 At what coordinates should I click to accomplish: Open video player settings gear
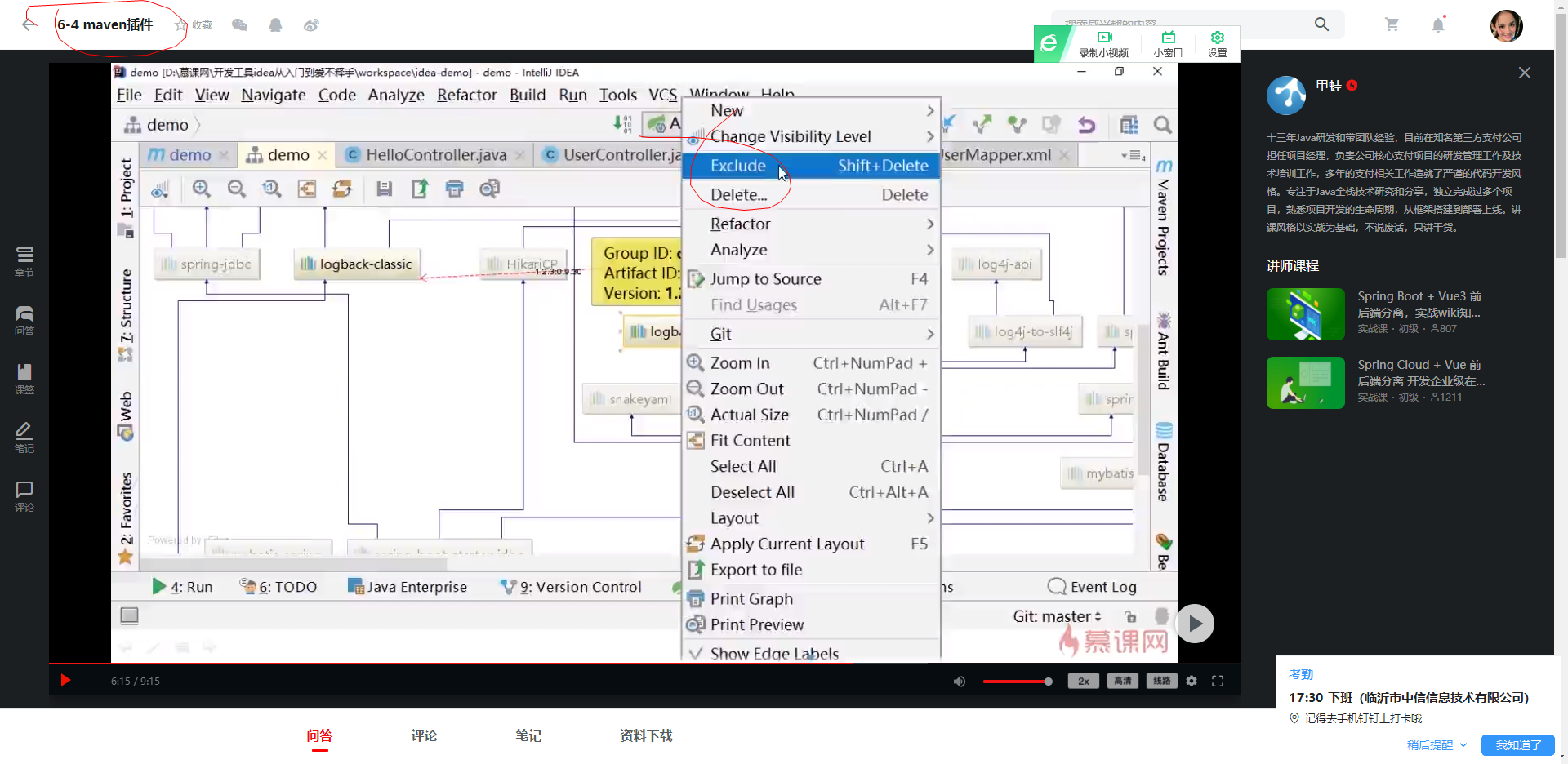click(x=1192, y=681)
